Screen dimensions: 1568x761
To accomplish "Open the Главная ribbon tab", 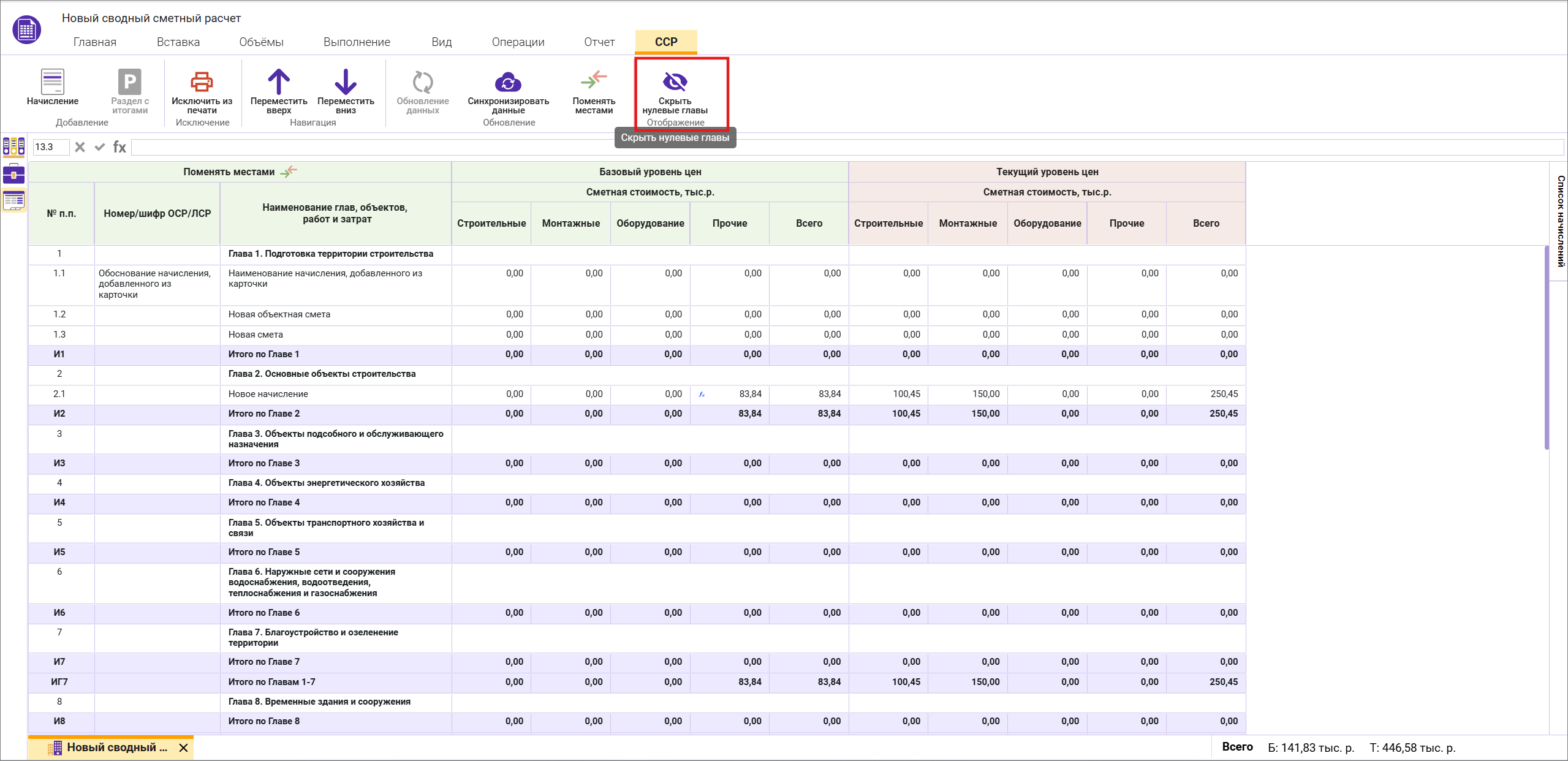I will tap(95, 42).
